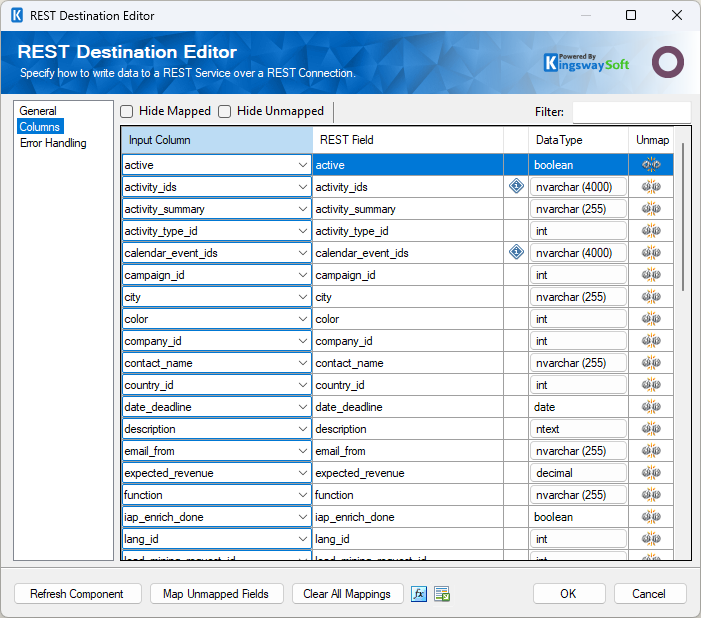Open the city input column dropdown
Image resolution: width=701 pixels, height=618 pixels.
303,297
